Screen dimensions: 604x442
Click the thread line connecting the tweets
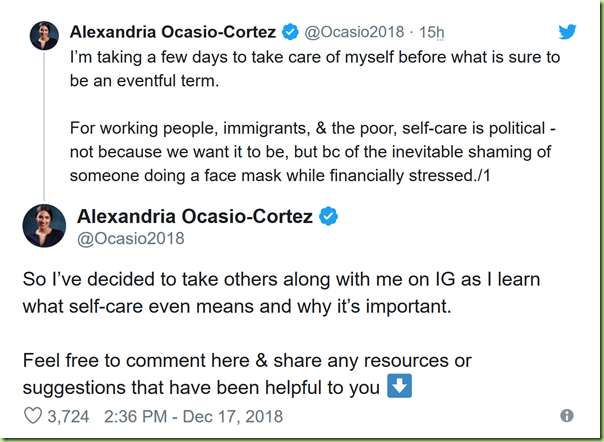point(44,126)
